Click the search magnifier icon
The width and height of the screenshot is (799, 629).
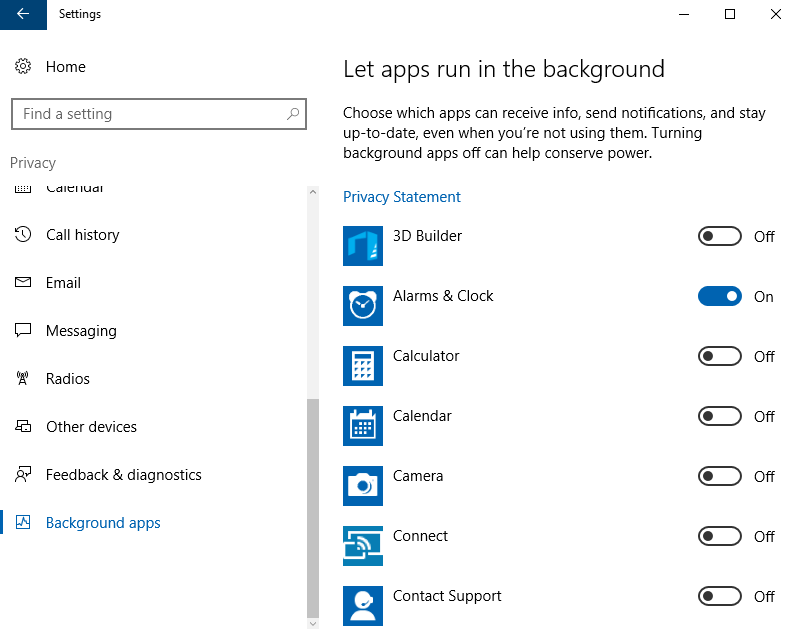292,114
